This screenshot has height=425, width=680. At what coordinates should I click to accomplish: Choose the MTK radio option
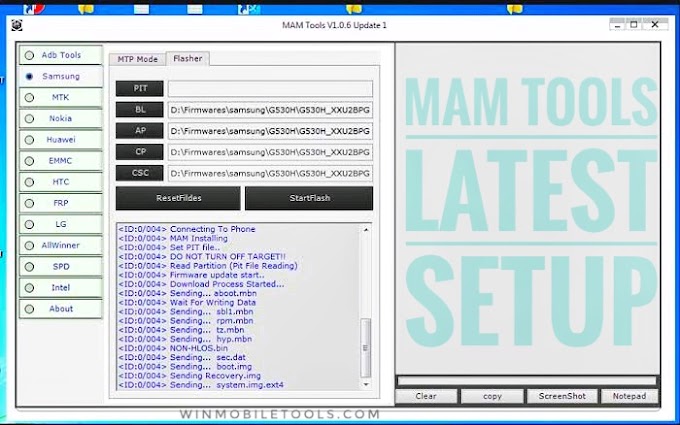(60, 98)
